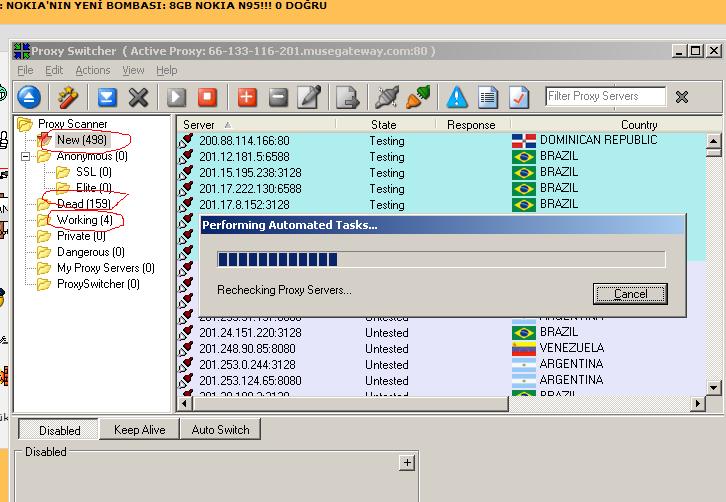Open the Help menu
Screen dimensions: 726x502
[167, 70]
